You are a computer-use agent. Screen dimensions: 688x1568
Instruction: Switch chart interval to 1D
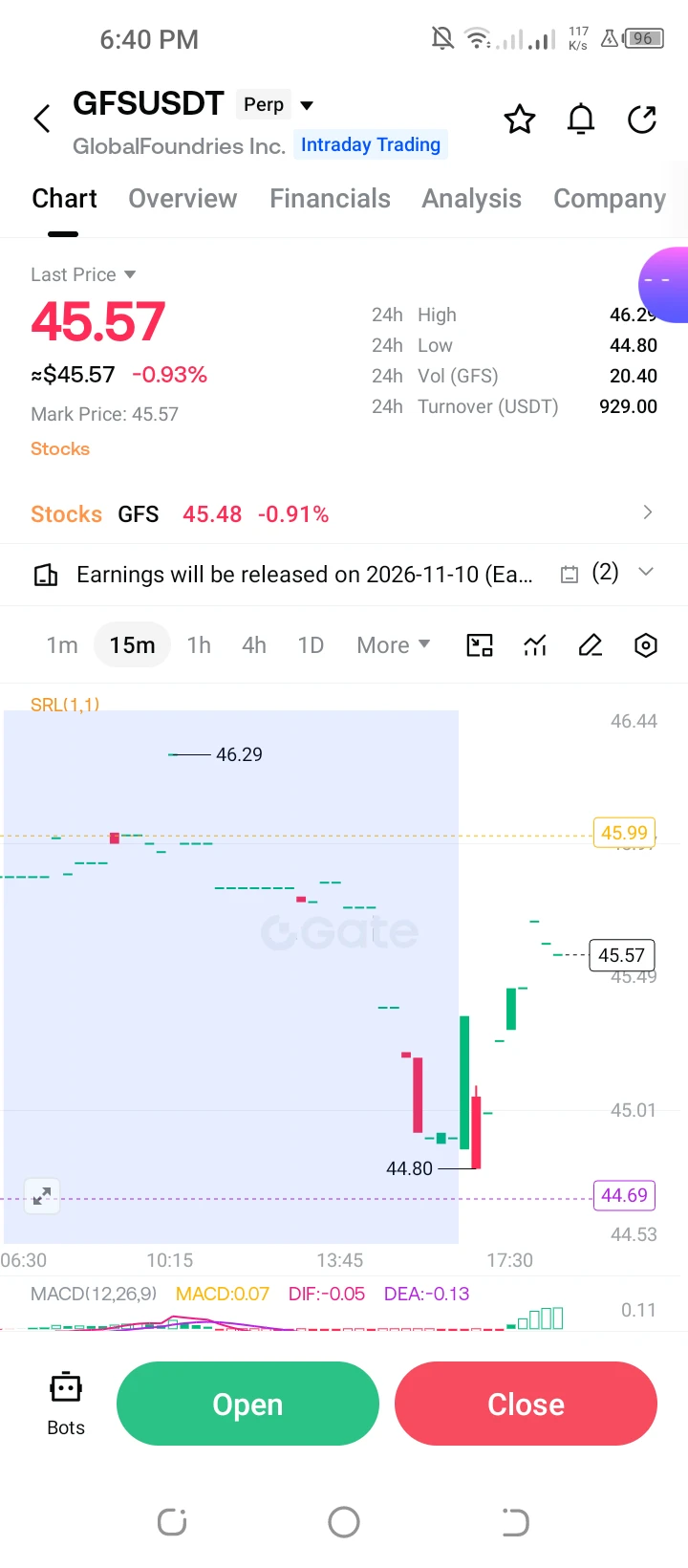coord(311,645)
